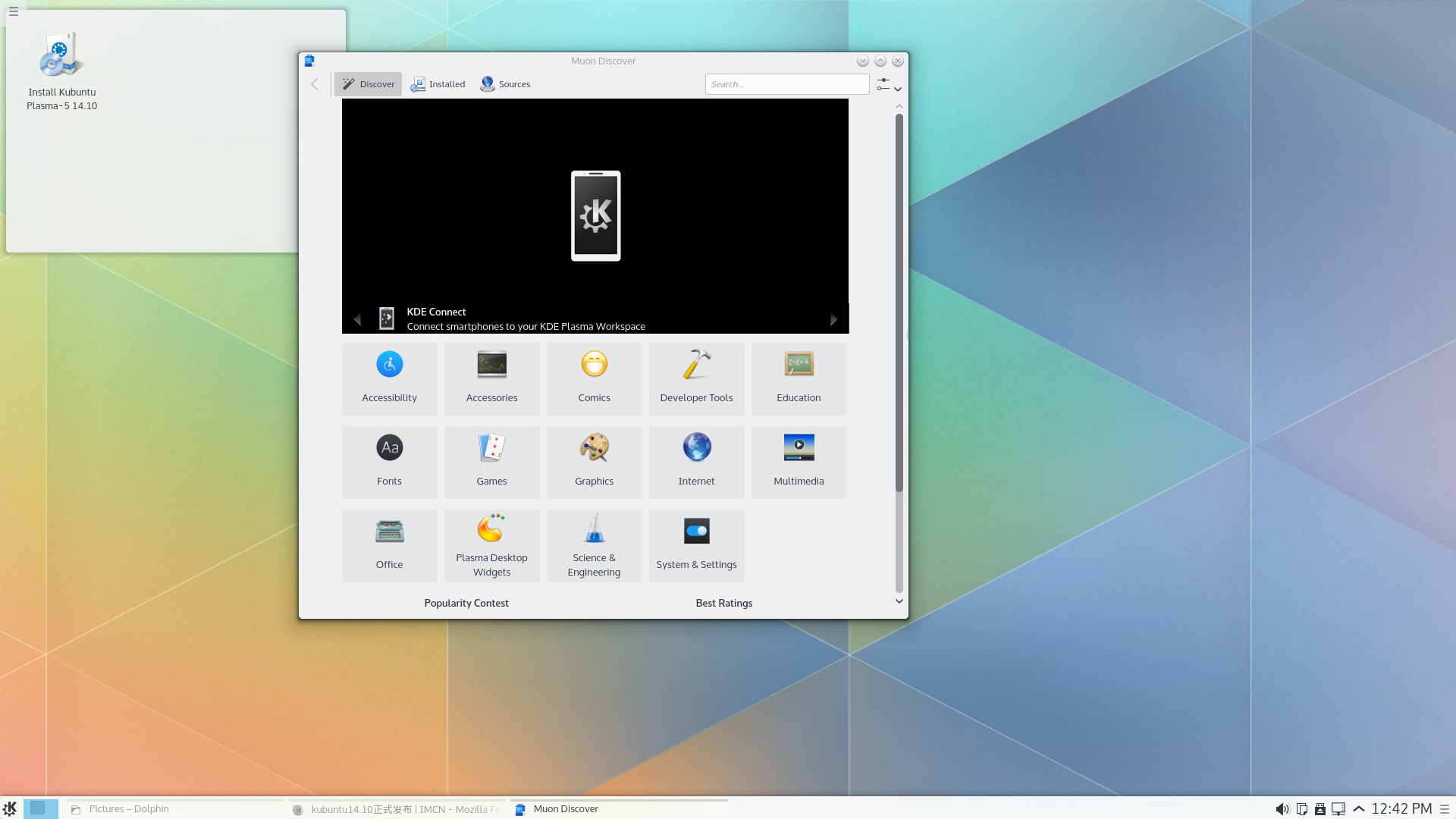Open the System & Settings category

click(x=696, y=545)
